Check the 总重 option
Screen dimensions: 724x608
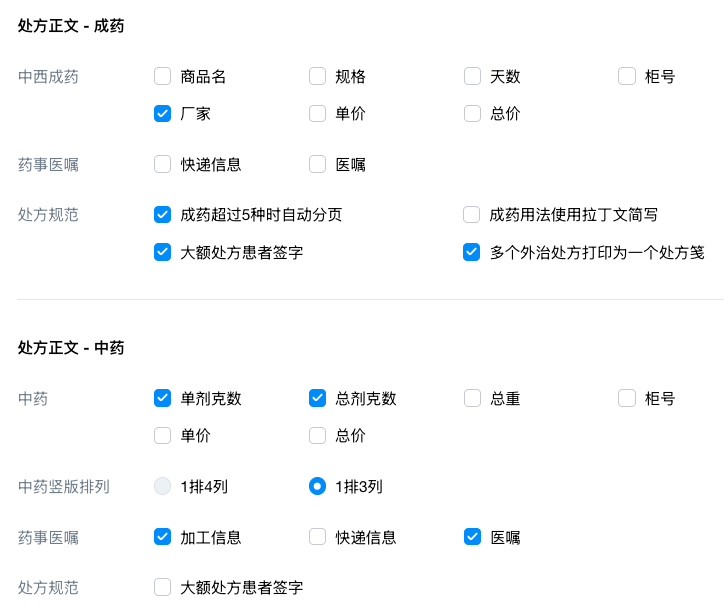tap(472, 398)
